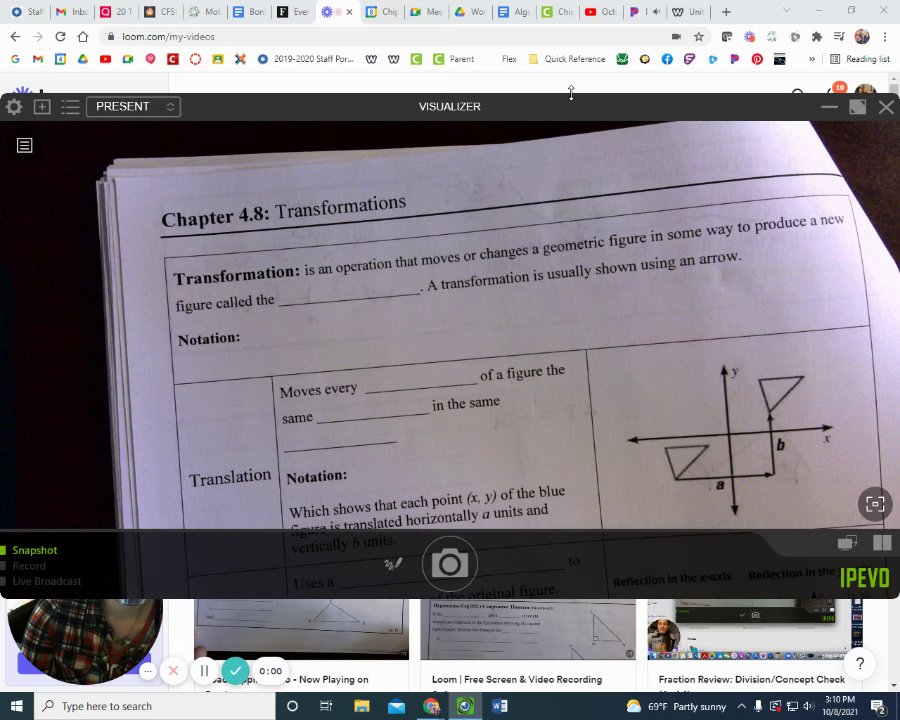The height and width of the screenshot is (720, 900).
Task: Finish the Loom recording with the checkmark
Action: pos(235,671)
